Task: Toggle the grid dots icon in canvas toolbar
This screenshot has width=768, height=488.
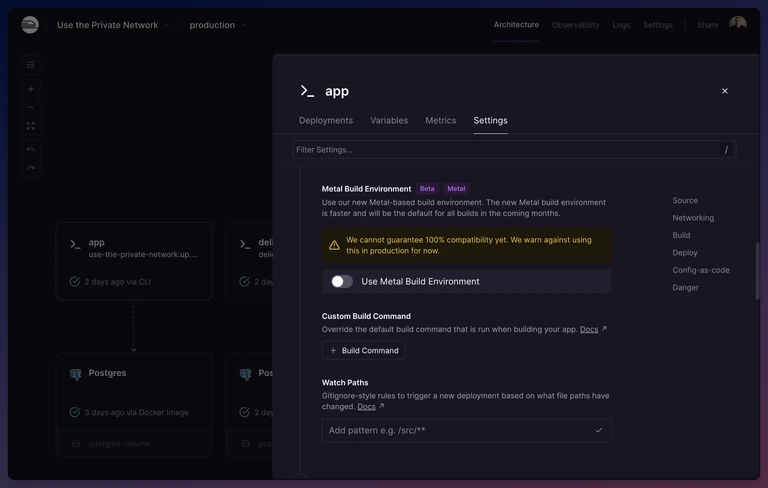Action: tap(30, 65)
